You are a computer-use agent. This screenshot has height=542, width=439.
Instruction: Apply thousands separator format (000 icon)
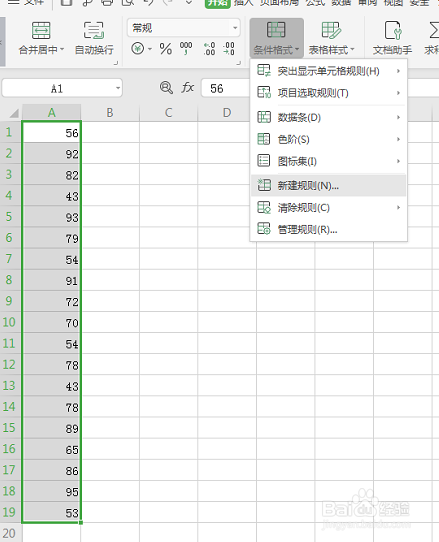(186, 49)
